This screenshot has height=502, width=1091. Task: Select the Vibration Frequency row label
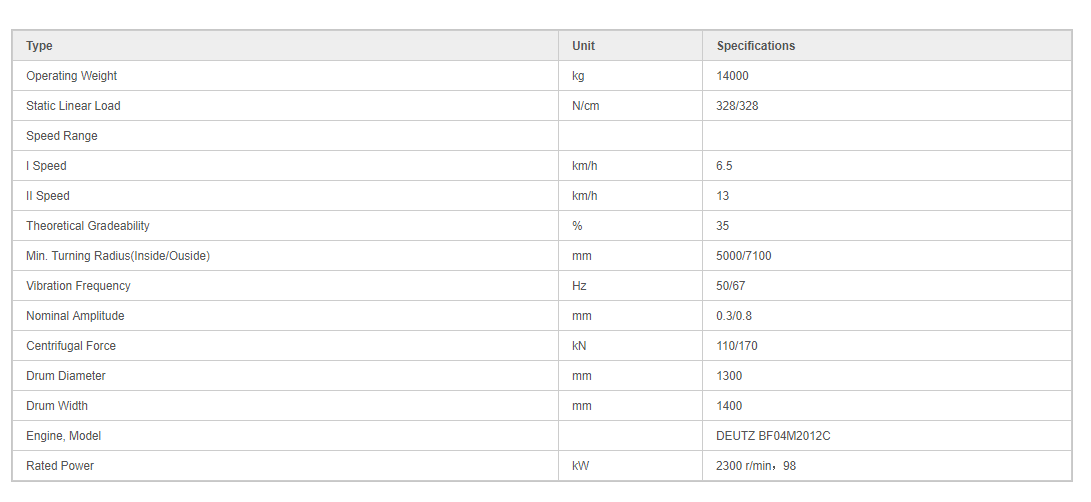click(78, 285)
